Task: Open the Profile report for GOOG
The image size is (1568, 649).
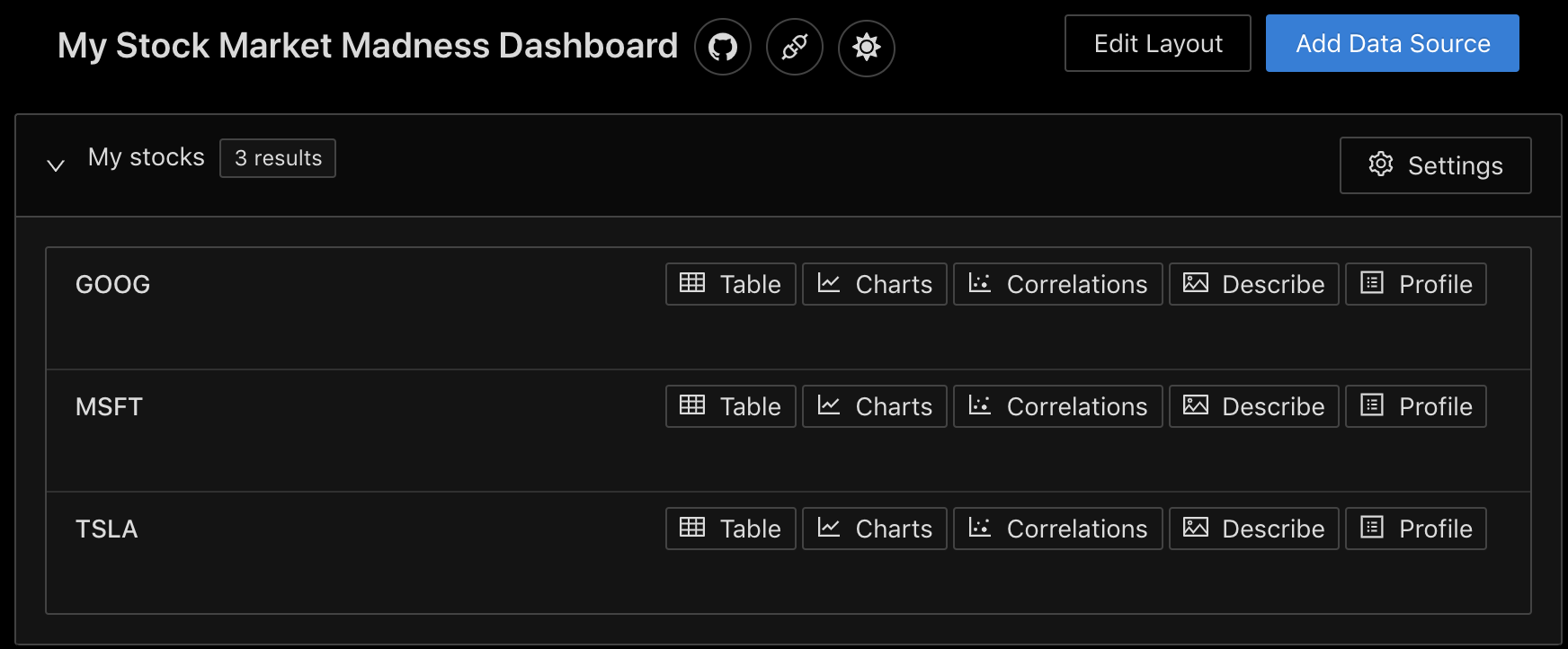Action: [1415, 284]
